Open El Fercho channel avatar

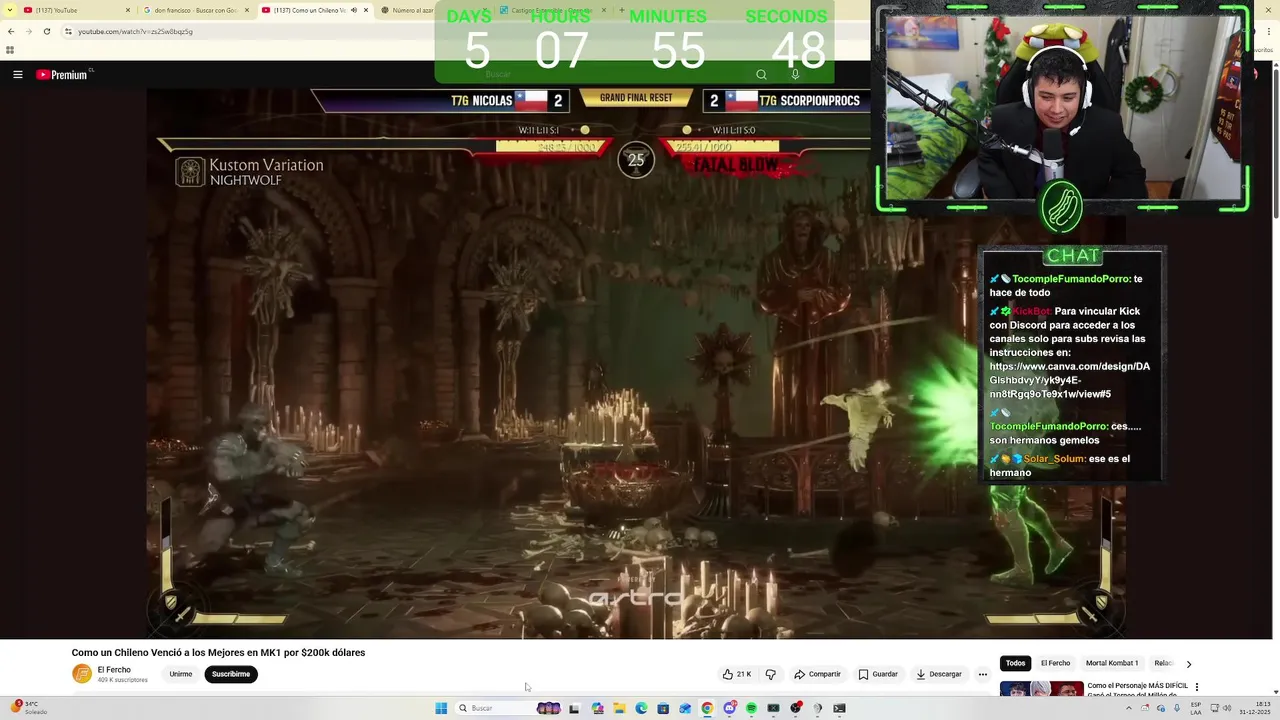tap(82, 674)
